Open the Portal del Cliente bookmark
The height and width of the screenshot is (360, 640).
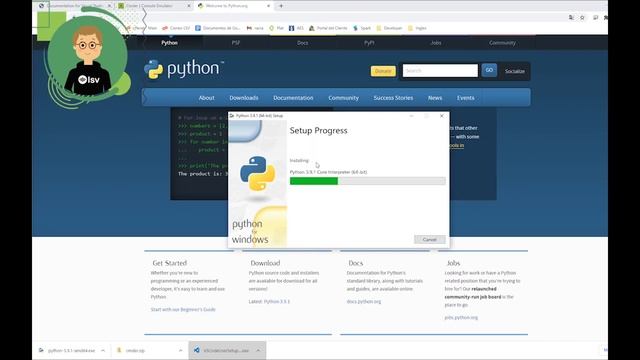point(328,28)
